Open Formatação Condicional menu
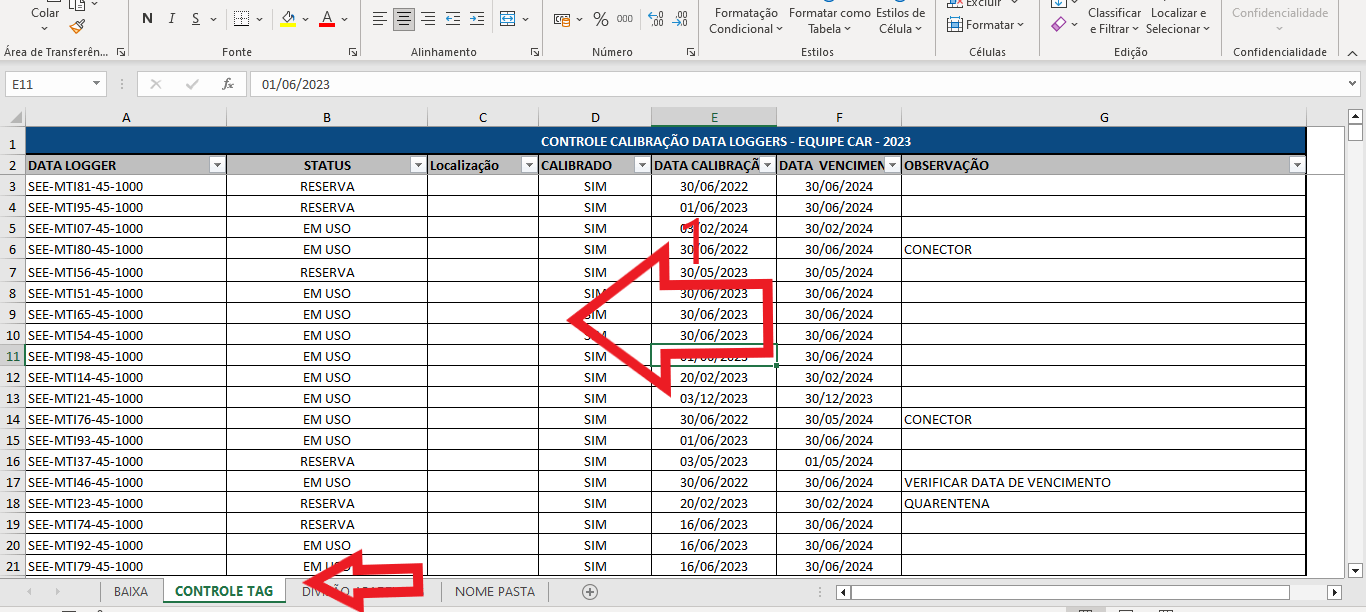The image size is (1366, 612). click(747, 21)
